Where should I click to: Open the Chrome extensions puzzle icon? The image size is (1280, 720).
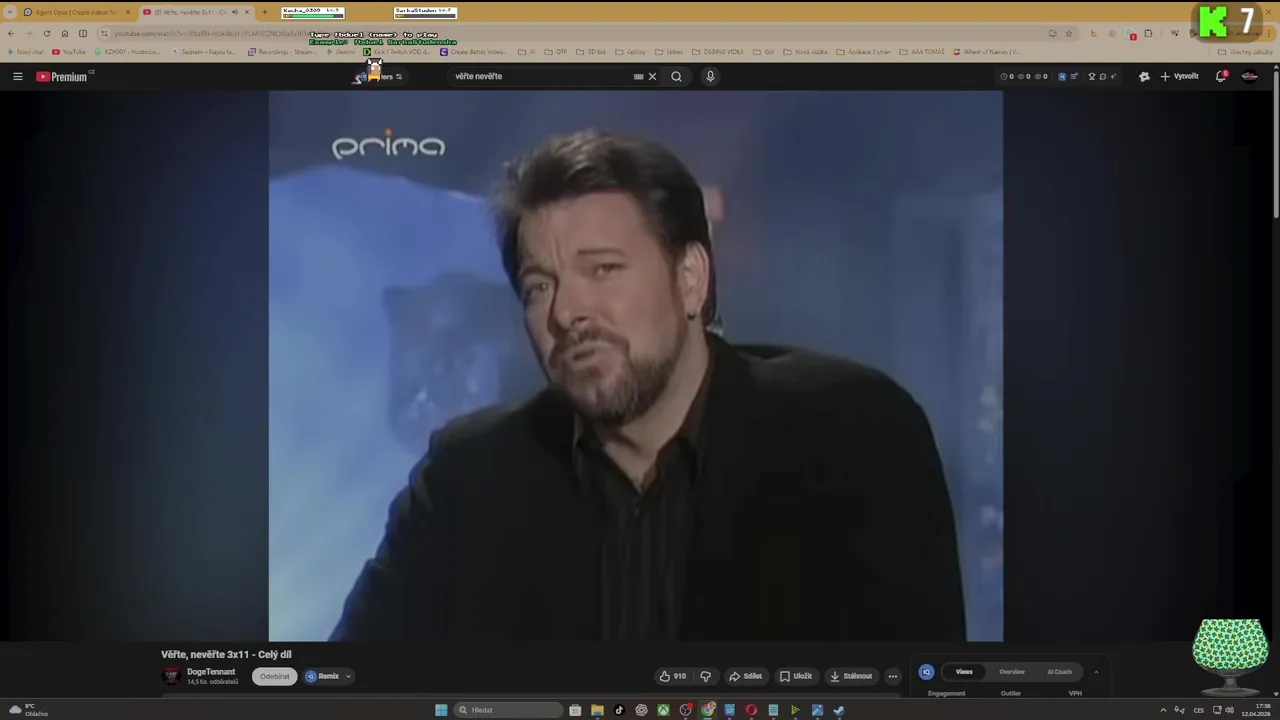tap(1148, 33)
